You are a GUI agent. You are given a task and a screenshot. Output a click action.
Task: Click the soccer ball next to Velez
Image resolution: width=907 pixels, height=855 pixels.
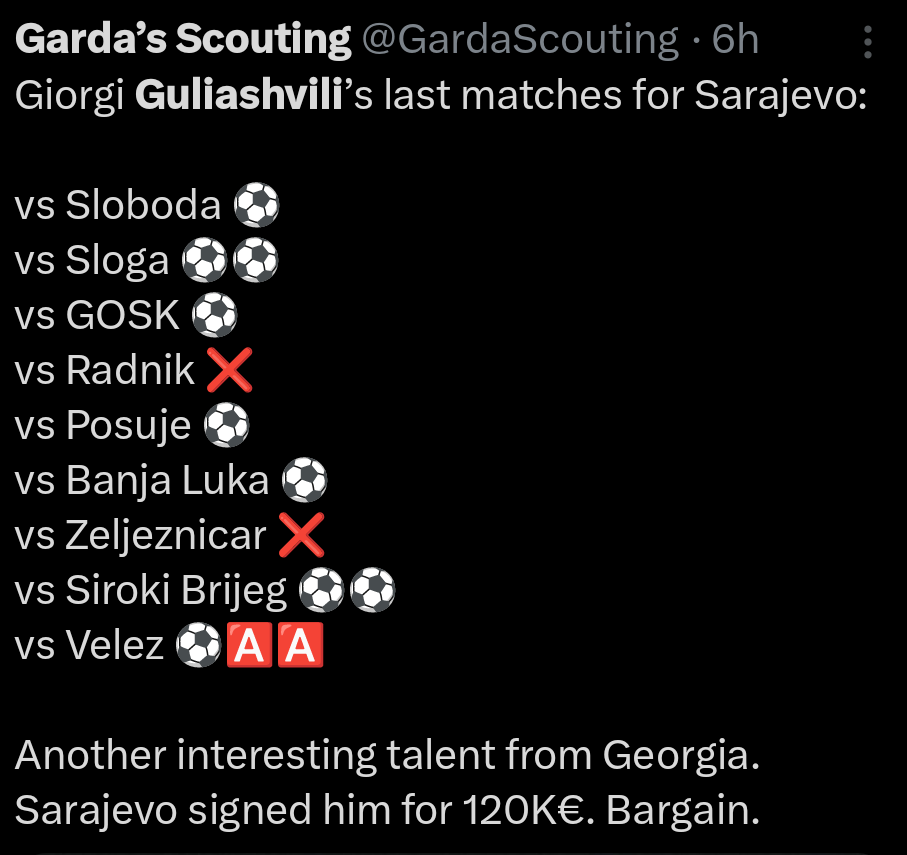coord(198,645)
